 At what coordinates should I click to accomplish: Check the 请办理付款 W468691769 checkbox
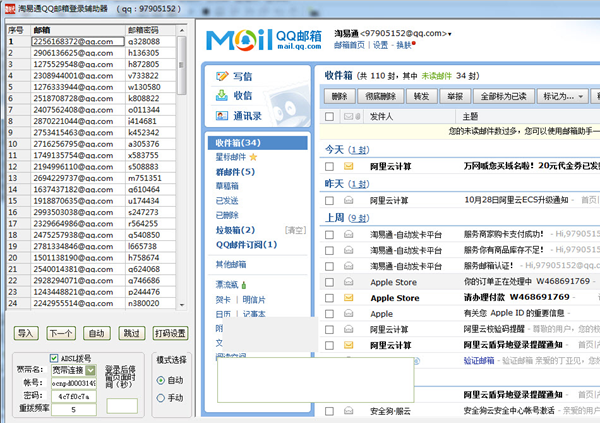coord(329,298)
